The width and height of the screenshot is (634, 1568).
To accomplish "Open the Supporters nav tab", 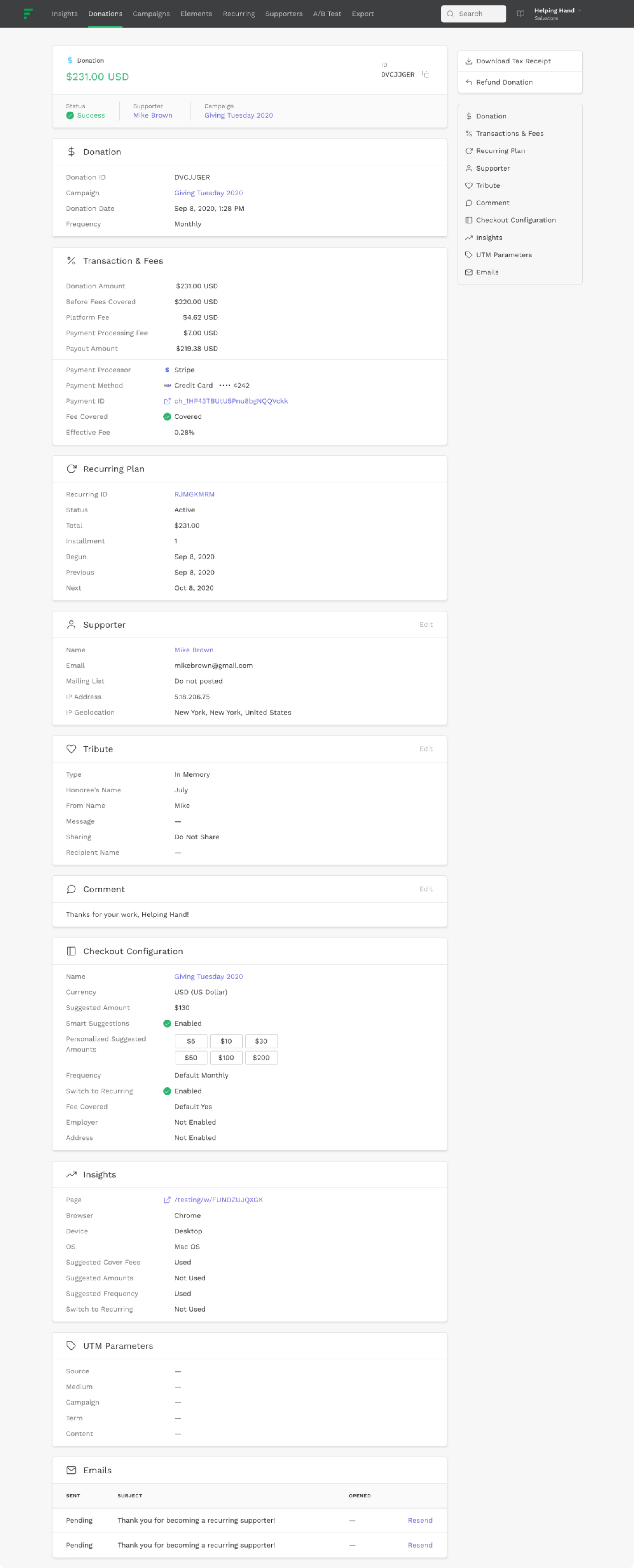I will point(284,13).
